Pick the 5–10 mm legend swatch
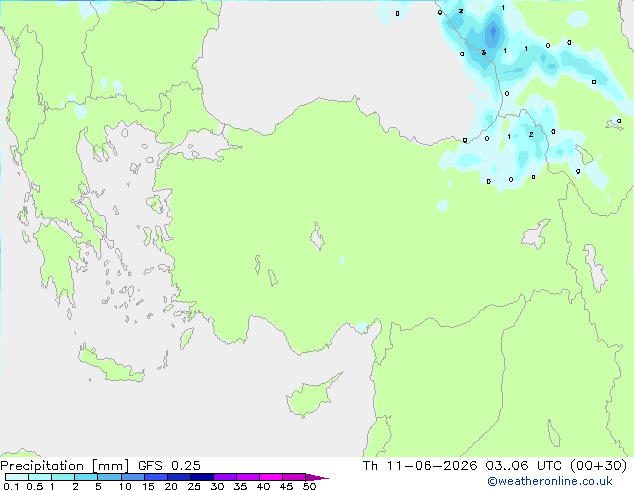This screenshot has width=634, height=490. point(109,477)
